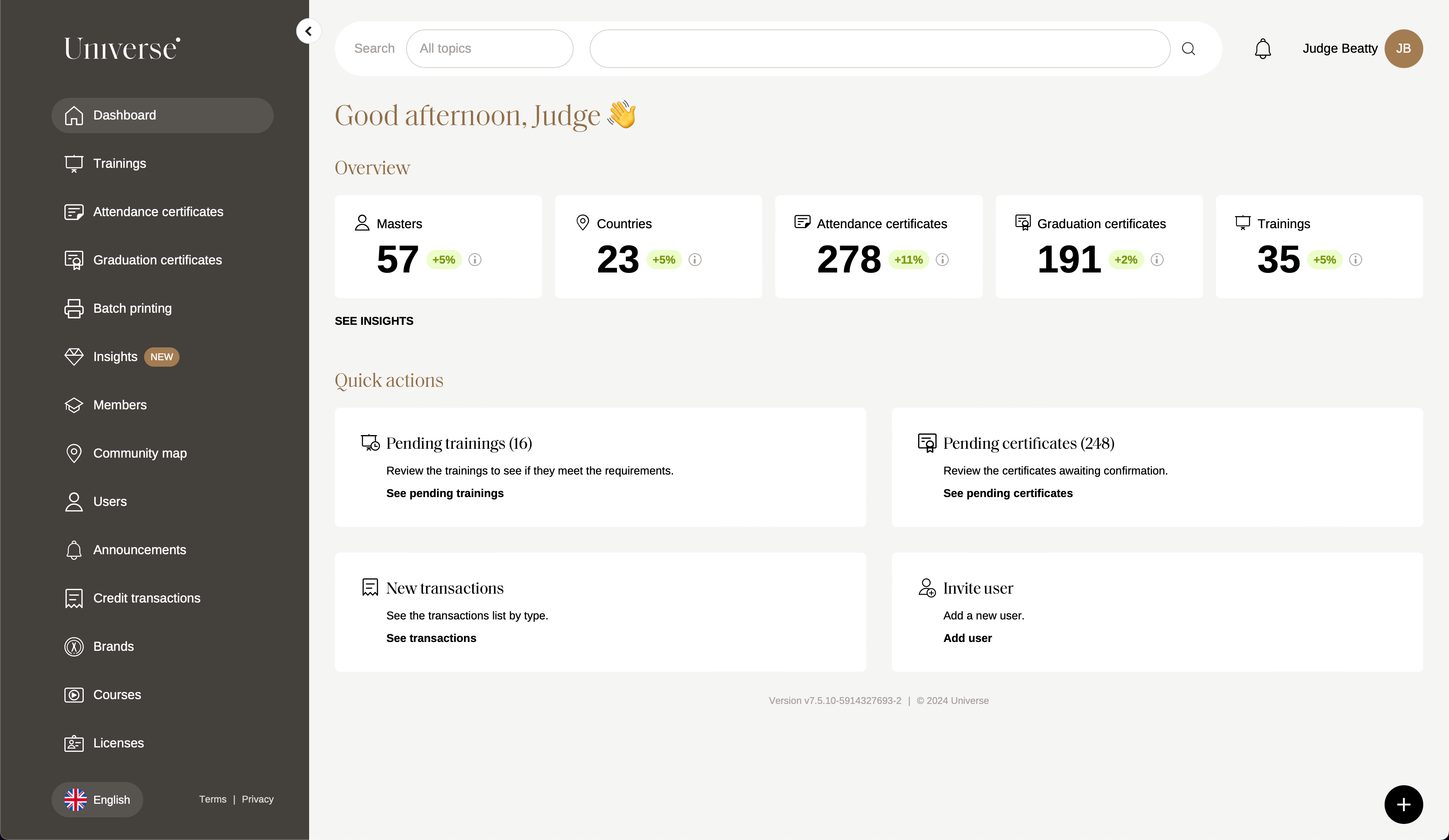Screen dimensions: 1449x840
Task: Click the SEE INSIGHTS link
Action: tap(374, 321)
